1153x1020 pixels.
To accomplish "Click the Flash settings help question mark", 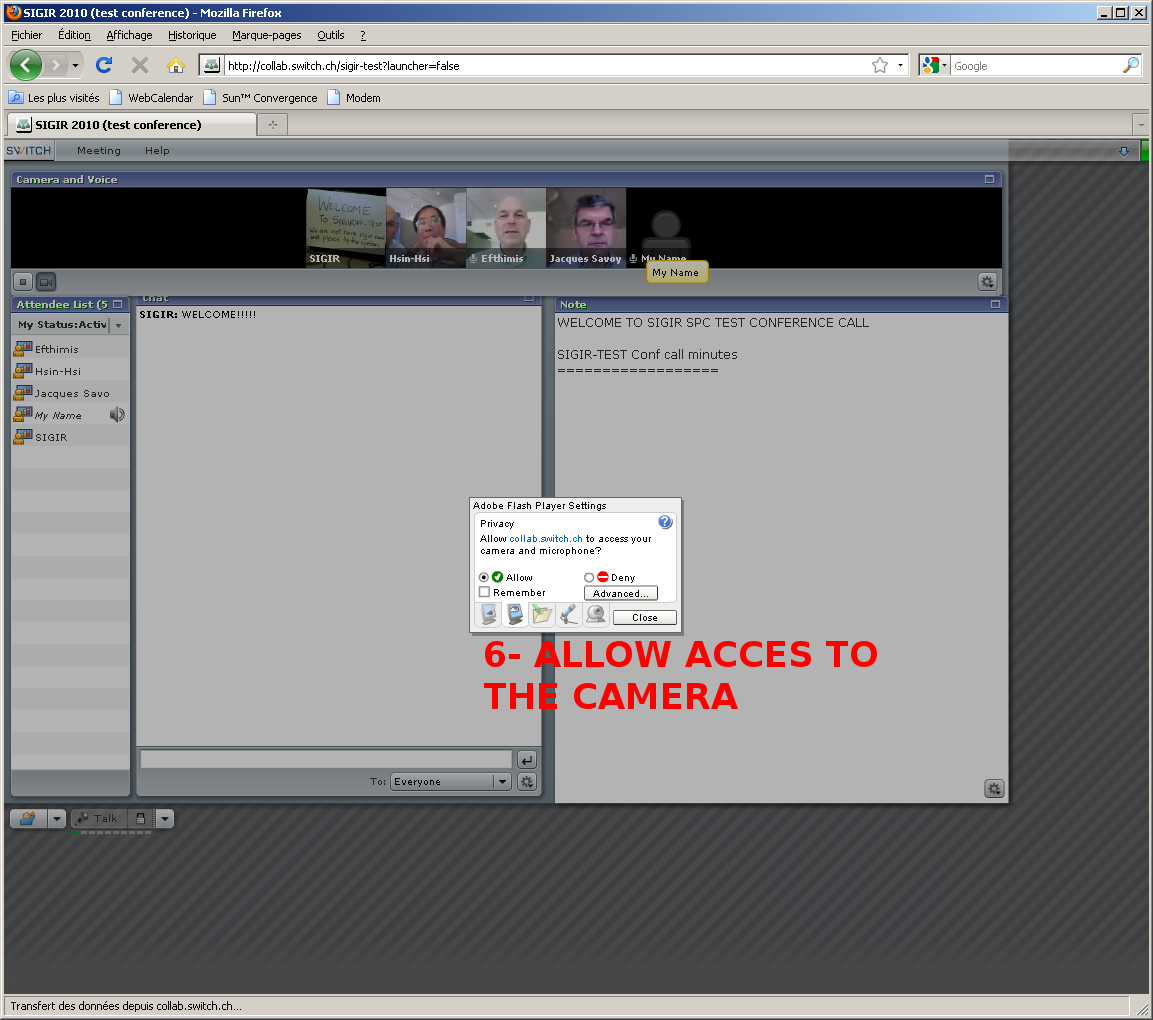I will tap(665, 522).
